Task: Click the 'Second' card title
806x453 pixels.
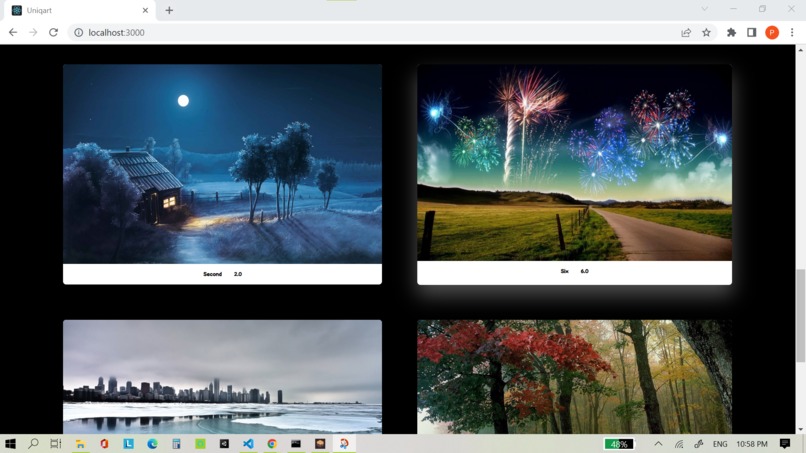Action: (212, 274)
